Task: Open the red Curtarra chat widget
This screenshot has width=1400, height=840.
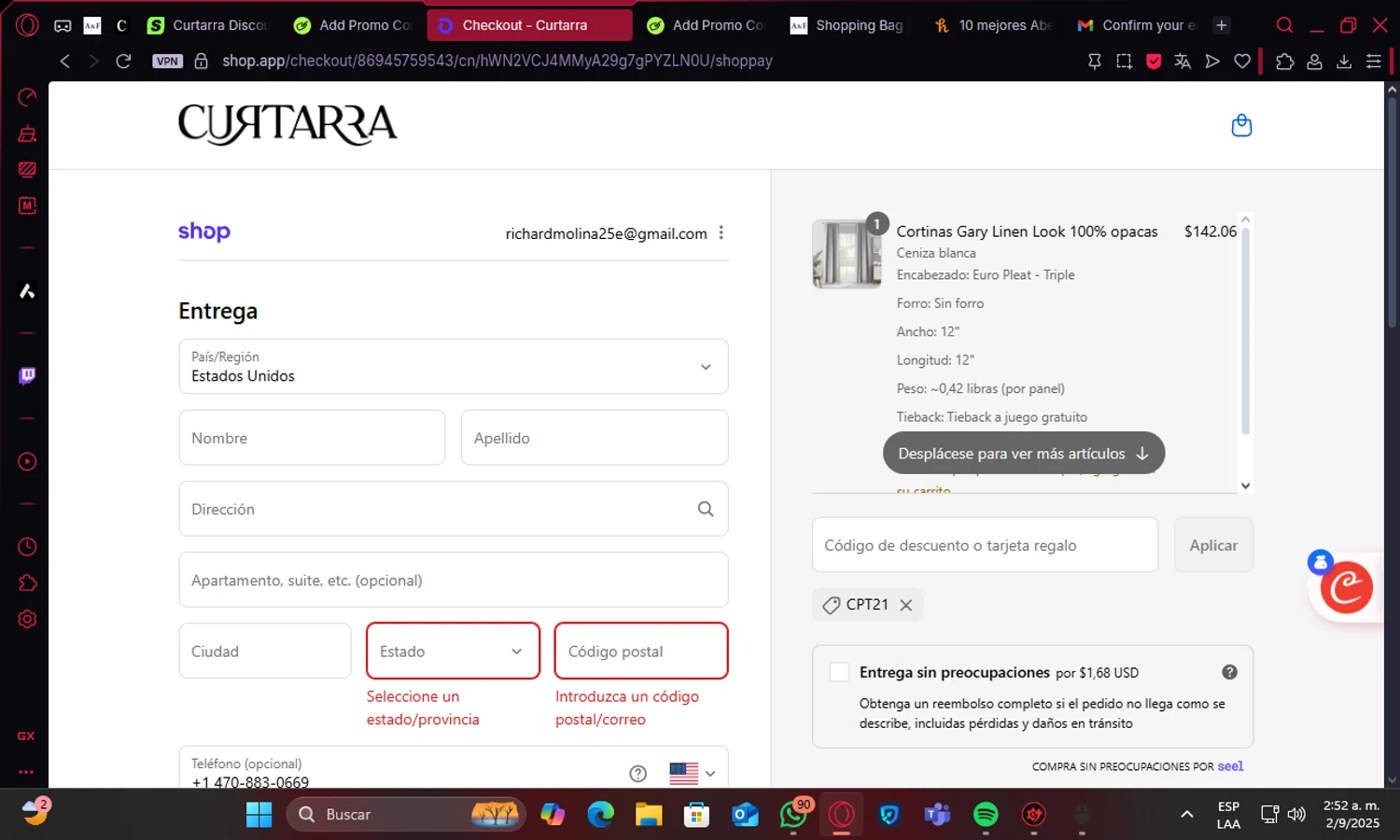Action: 1346,587
